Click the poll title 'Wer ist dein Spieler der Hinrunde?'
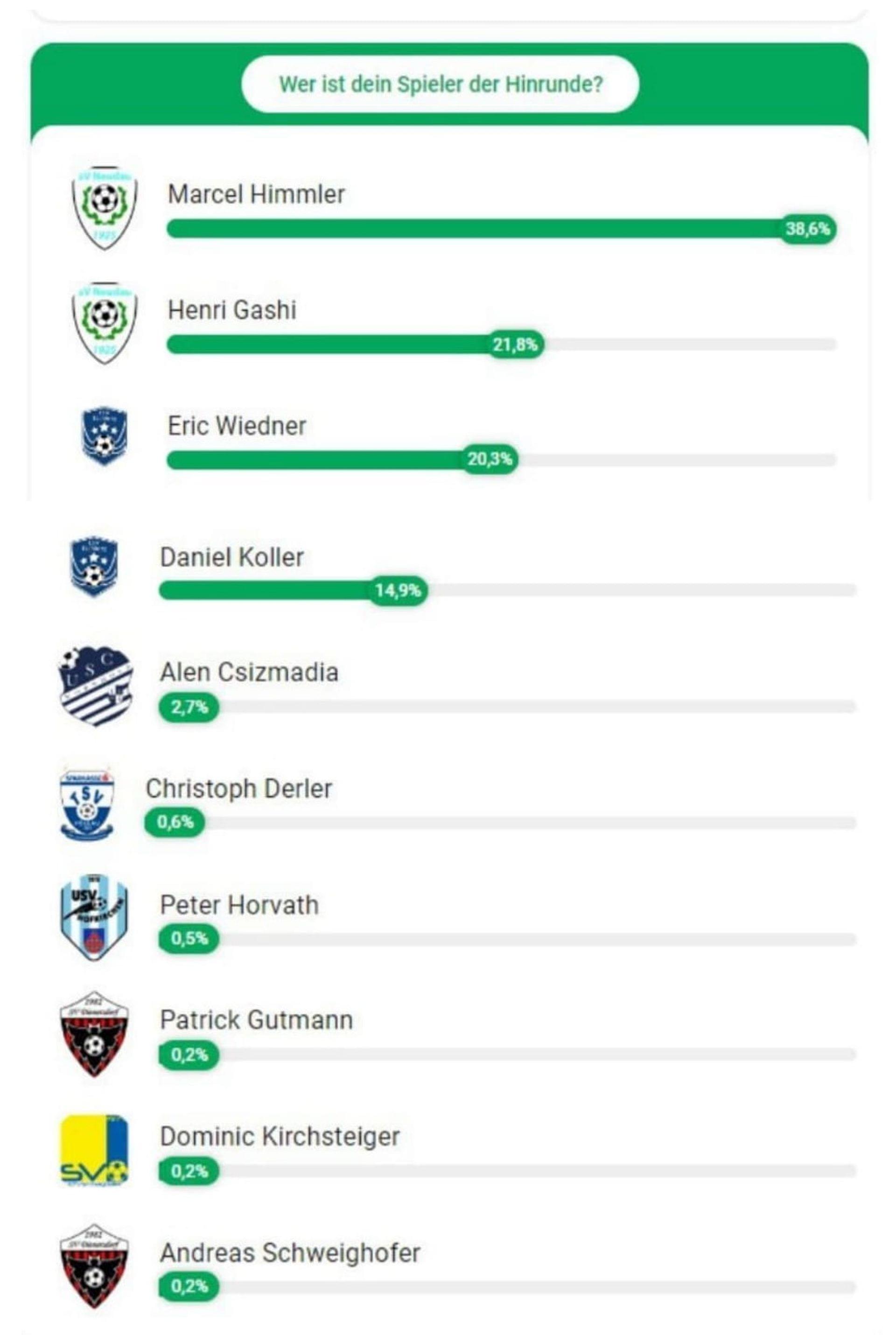This screenshot has width=896, height=1335. pyautogui.click(x=441, y=84)
